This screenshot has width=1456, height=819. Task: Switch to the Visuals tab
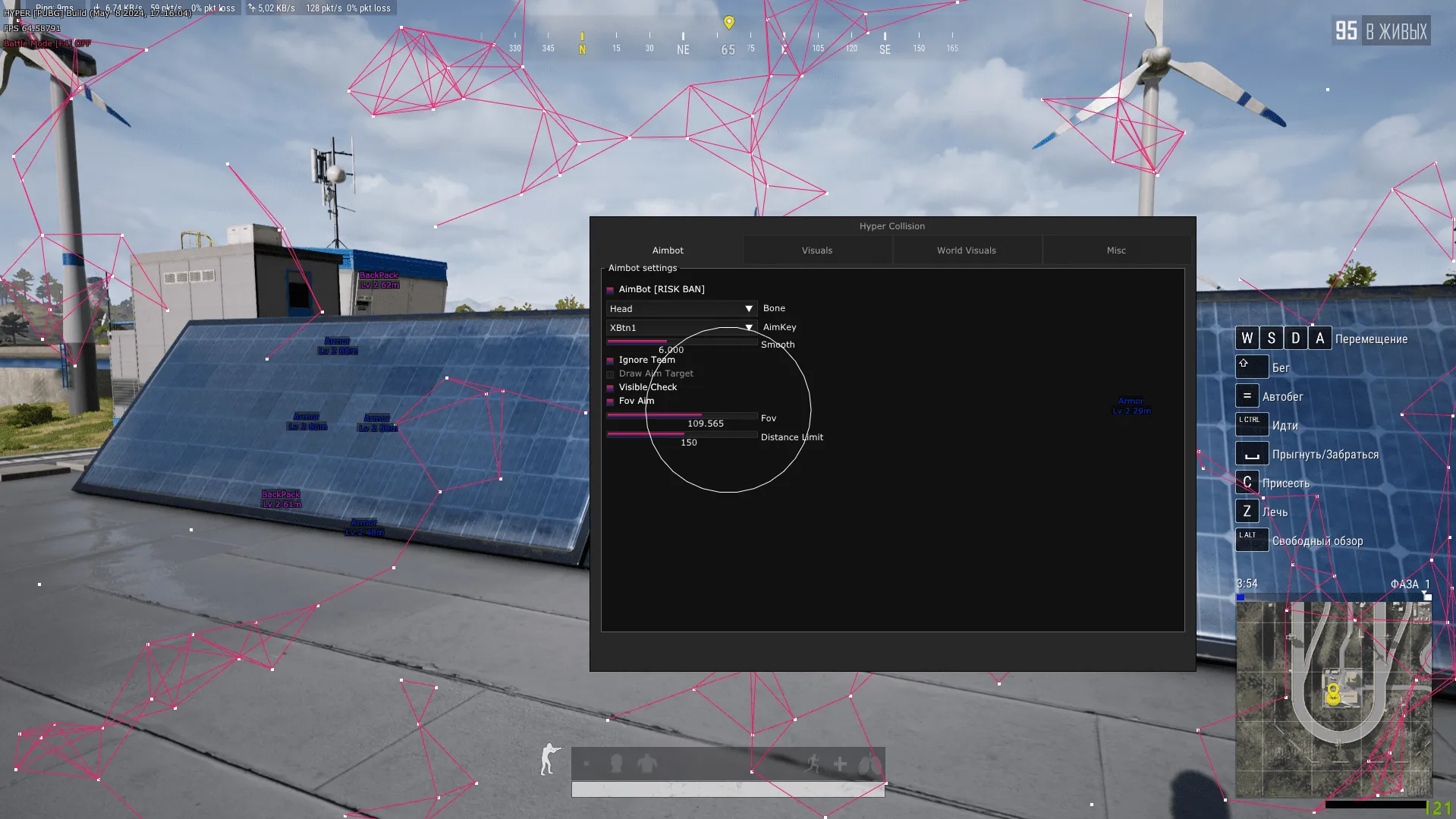pos(816,250)
